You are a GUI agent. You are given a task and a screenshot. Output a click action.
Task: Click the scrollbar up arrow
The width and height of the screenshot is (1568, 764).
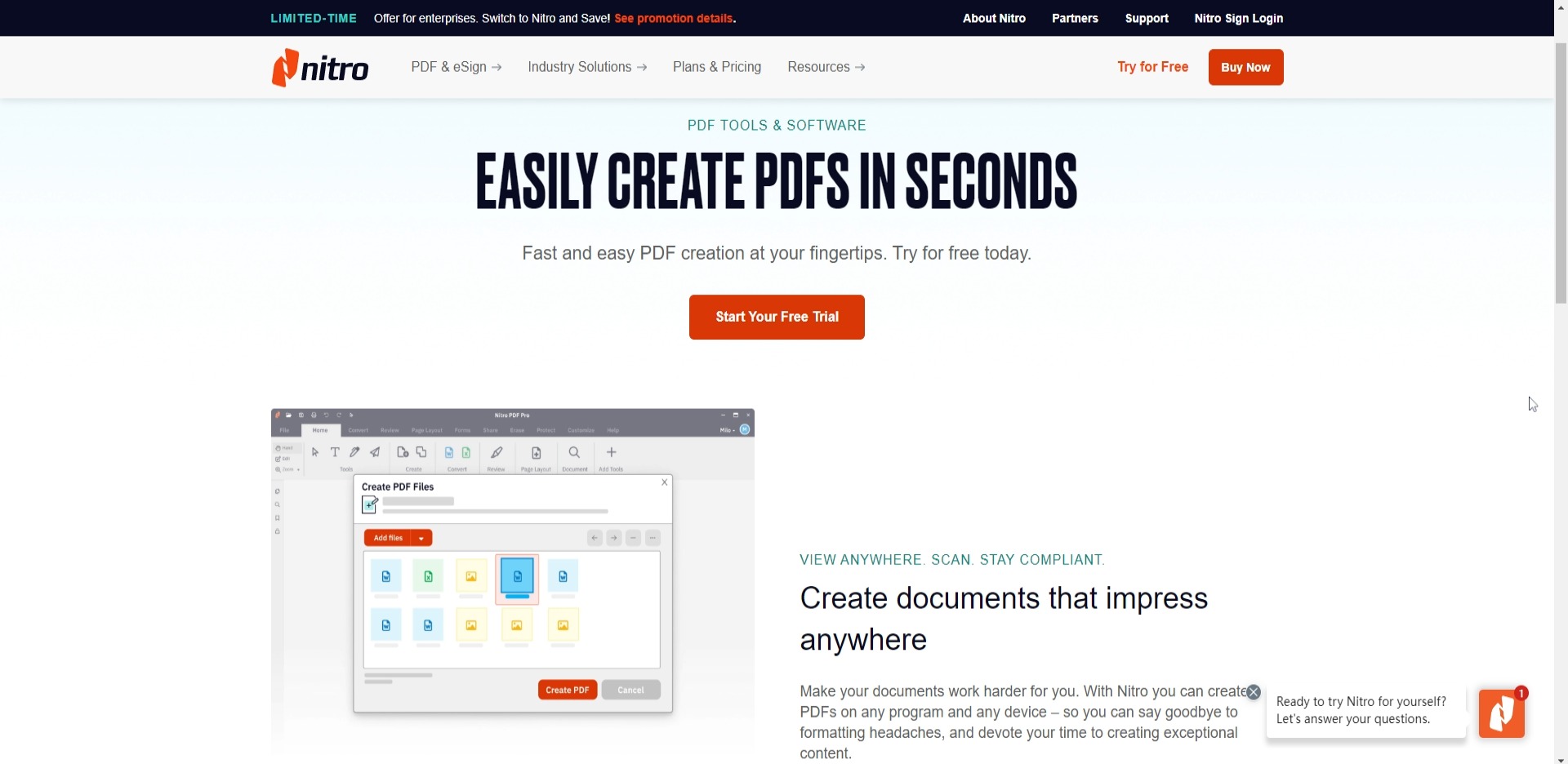click(x=1561, y=5)
